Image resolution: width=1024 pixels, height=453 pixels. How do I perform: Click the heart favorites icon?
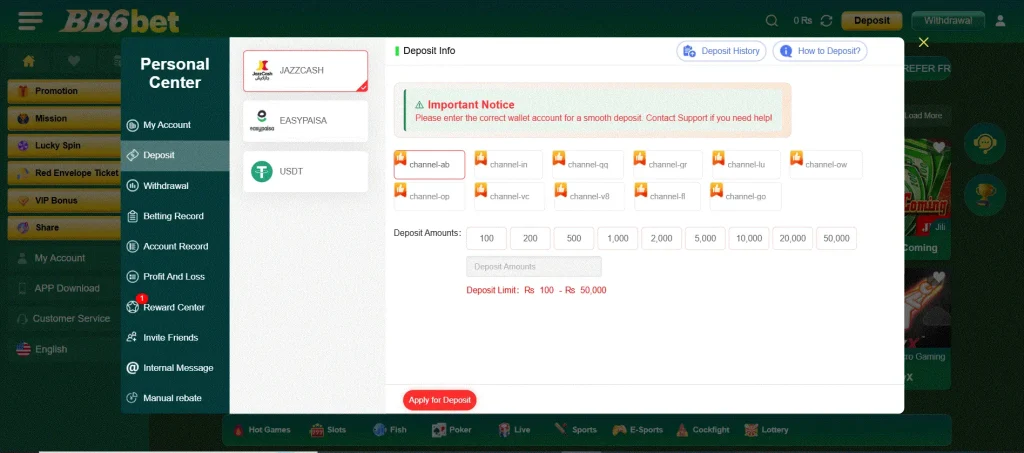coord(74,61)
